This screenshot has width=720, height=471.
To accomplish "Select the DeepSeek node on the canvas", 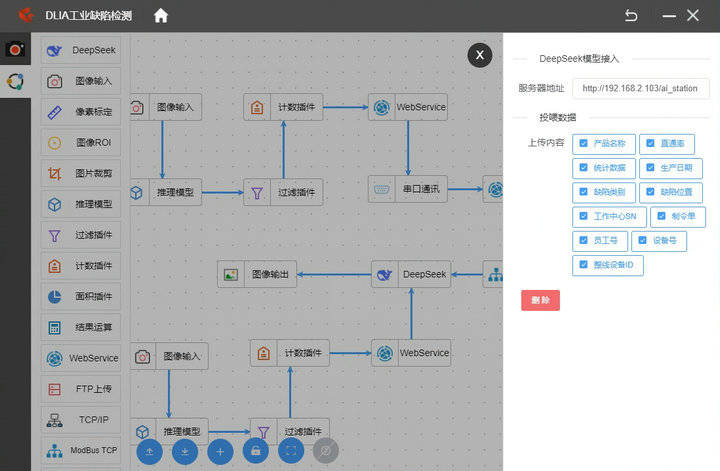I will 411,275.
